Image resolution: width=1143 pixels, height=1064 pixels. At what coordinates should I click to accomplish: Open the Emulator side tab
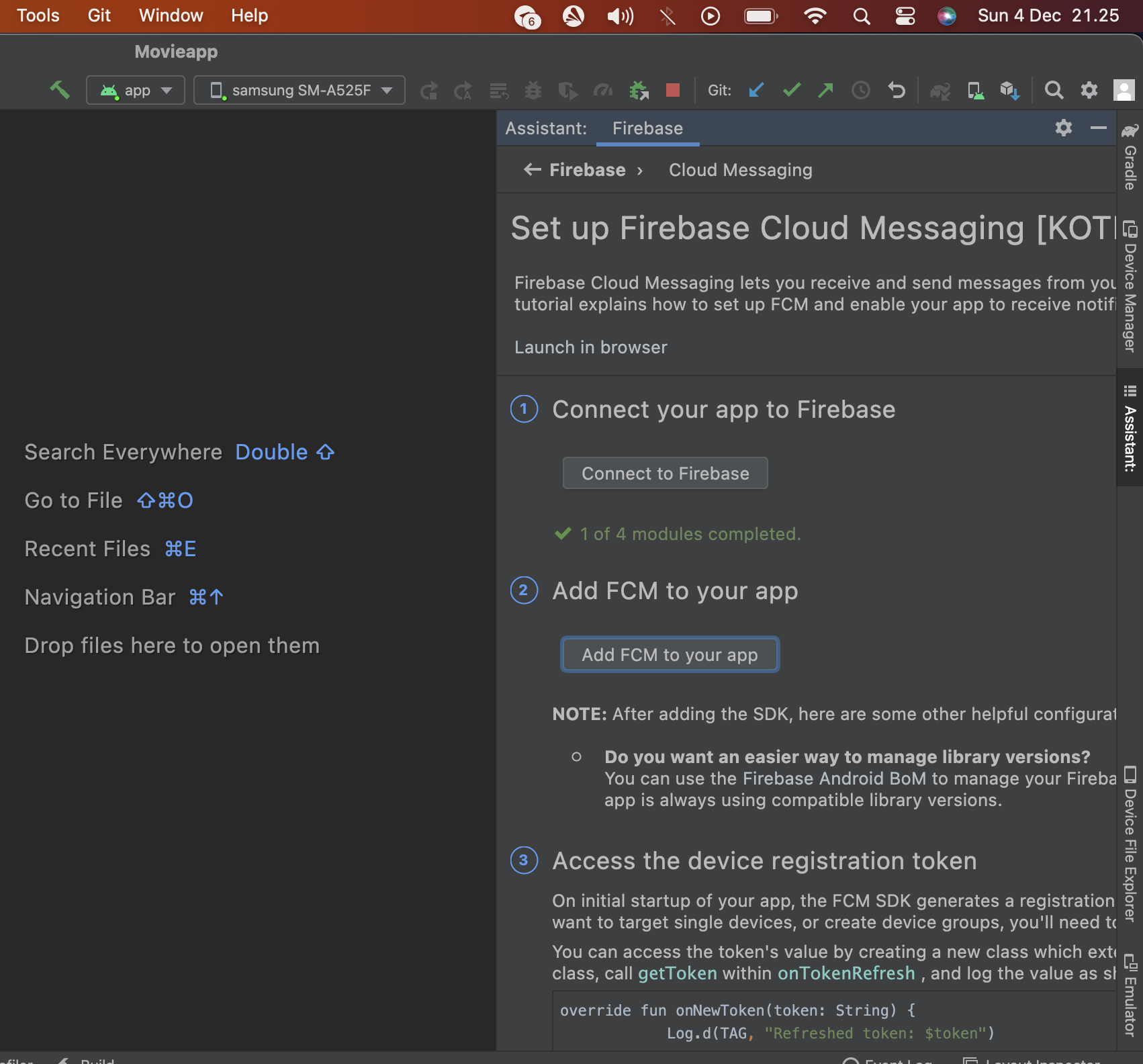1130,995
